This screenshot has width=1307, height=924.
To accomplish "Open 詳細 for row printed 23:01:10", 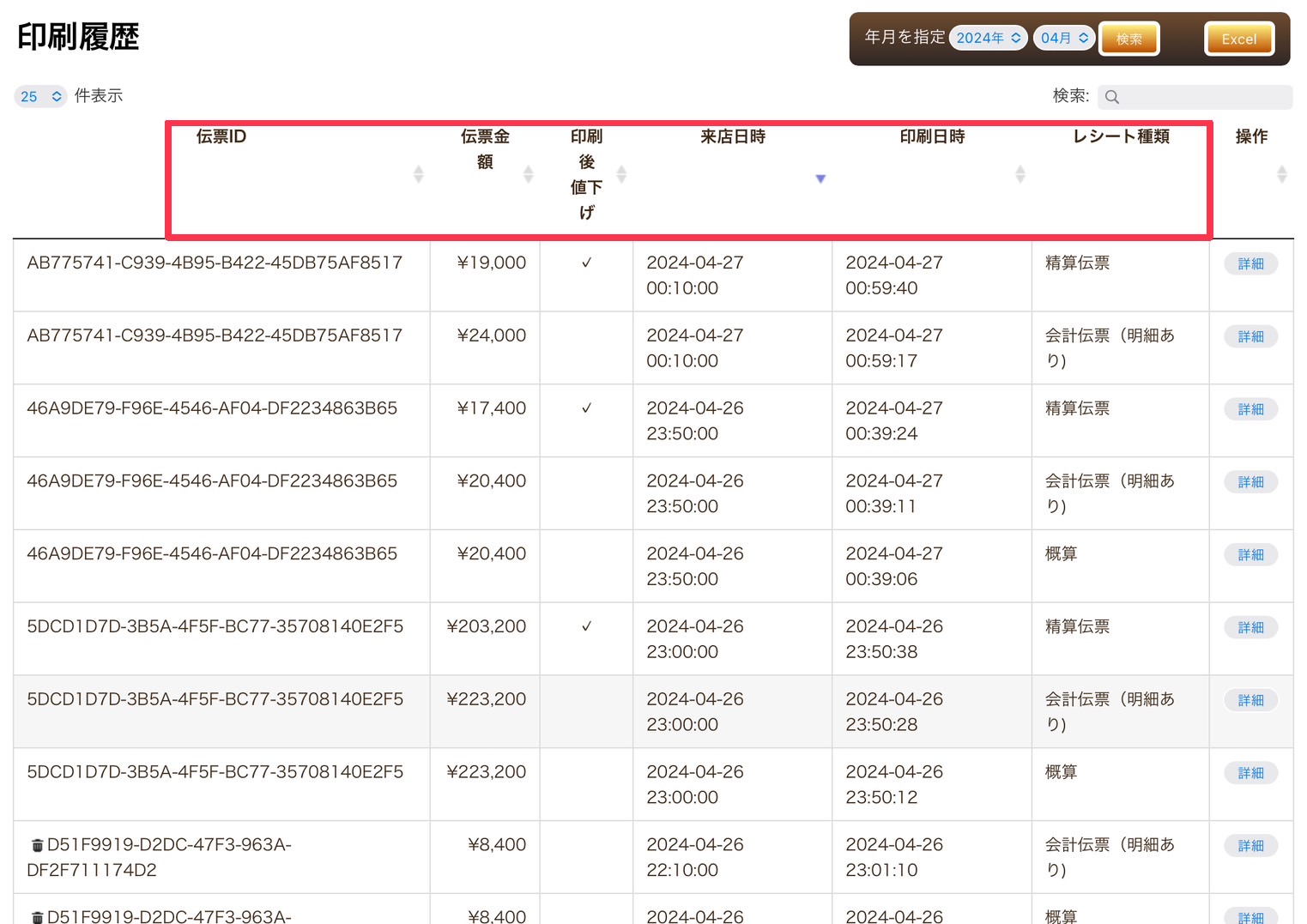I will pos(1250,846).
